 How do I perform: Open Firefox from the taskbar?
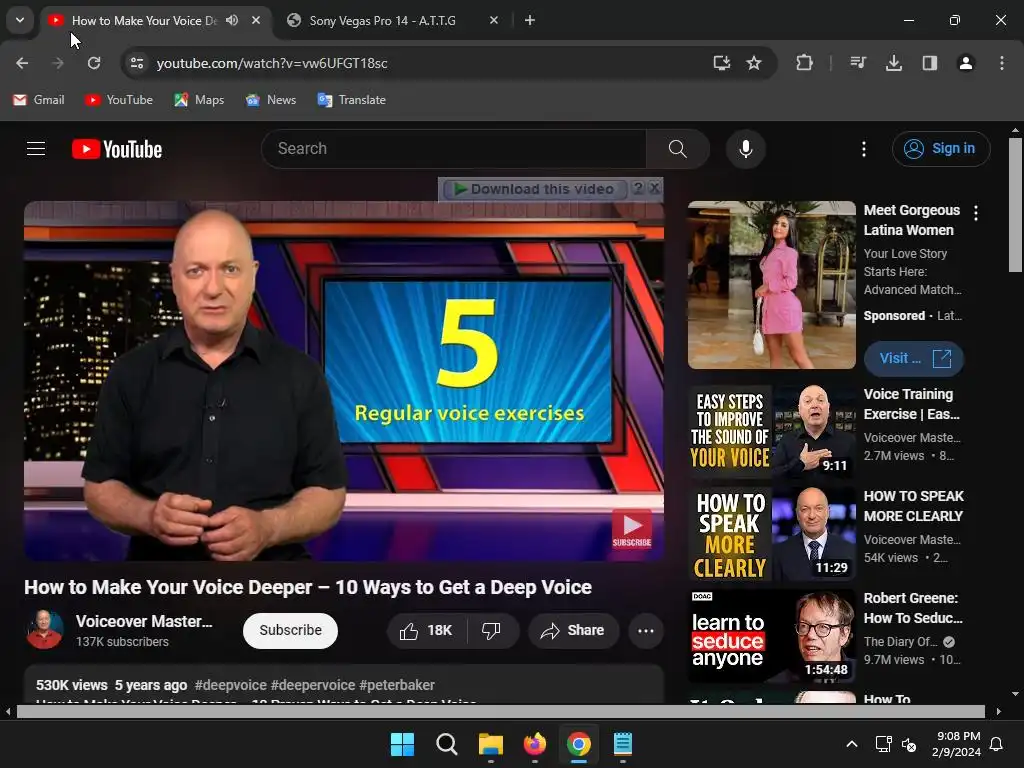pos(535,744)
